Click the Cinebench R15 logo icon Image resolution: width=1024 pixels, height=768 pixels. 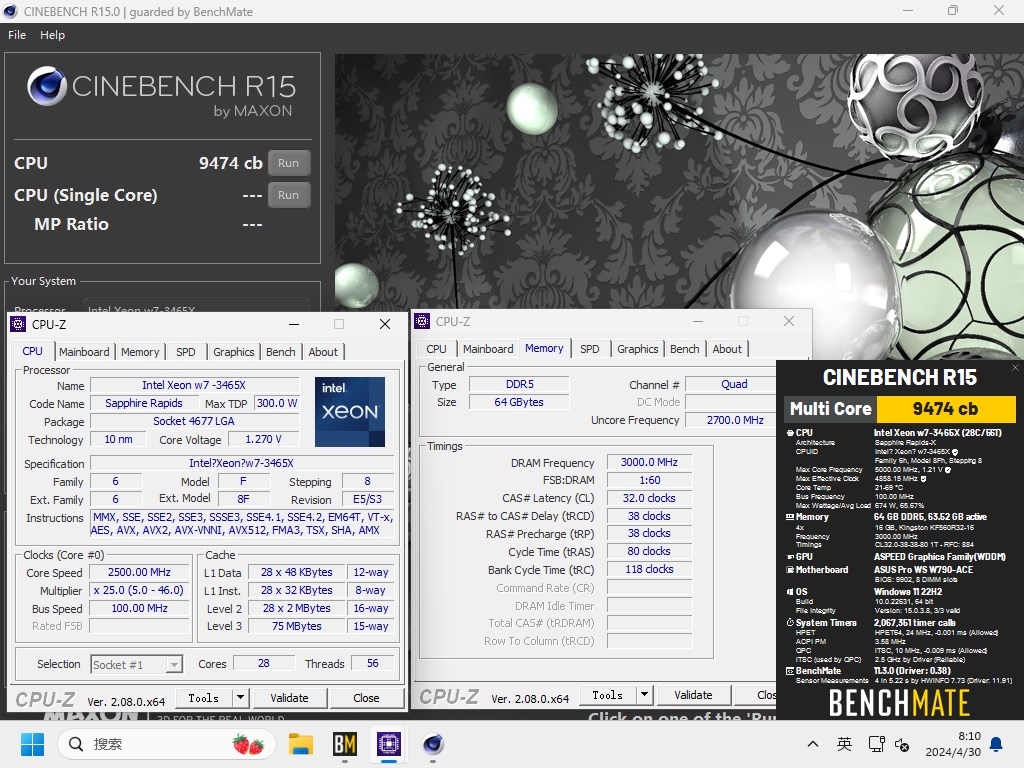[46, 86]
